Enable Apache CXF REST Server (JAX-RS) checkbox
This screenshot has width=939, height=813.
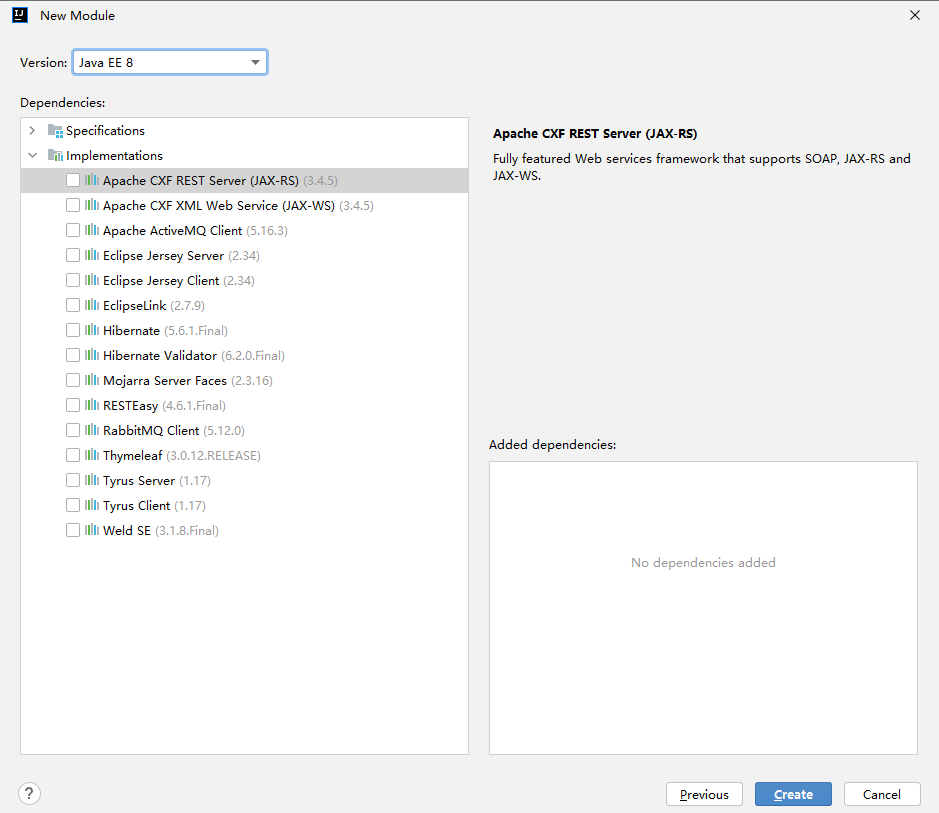[73, 180]
